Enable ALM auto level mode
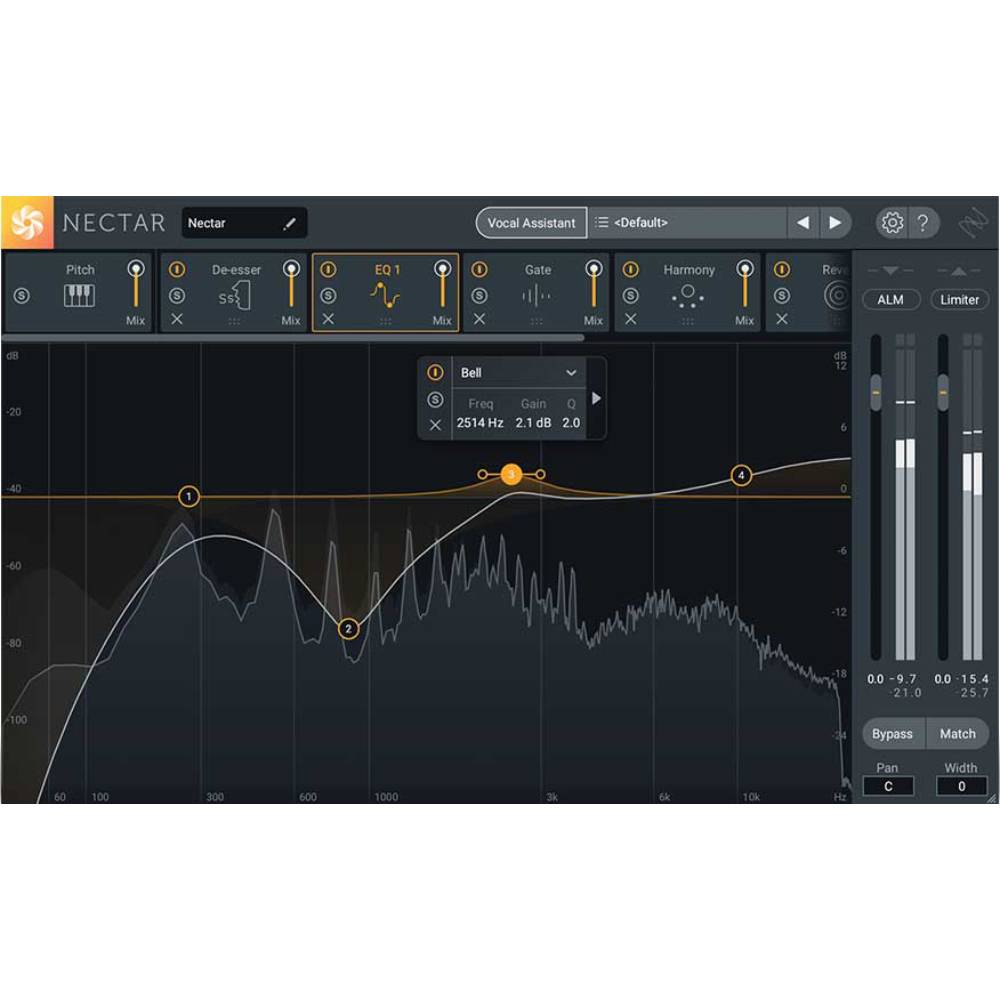Image resolution: width=1000 pixels, height=1000 pixels. coord(890,300)
